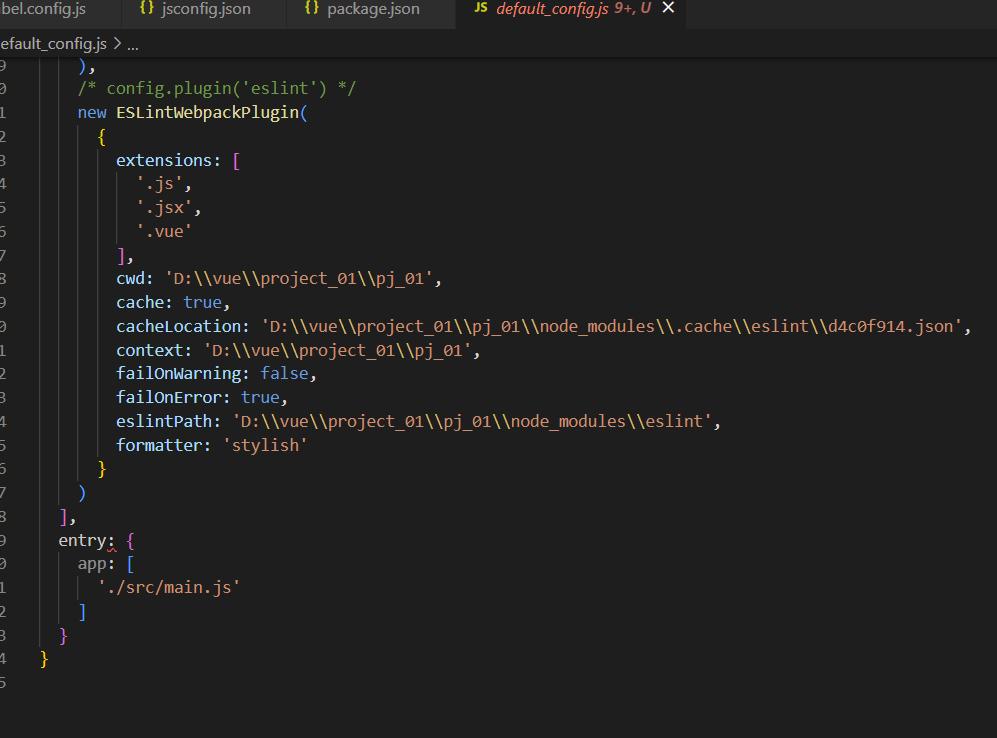Click the './src/main.js' string
The image size is (997, 738).
coord(169,587)
